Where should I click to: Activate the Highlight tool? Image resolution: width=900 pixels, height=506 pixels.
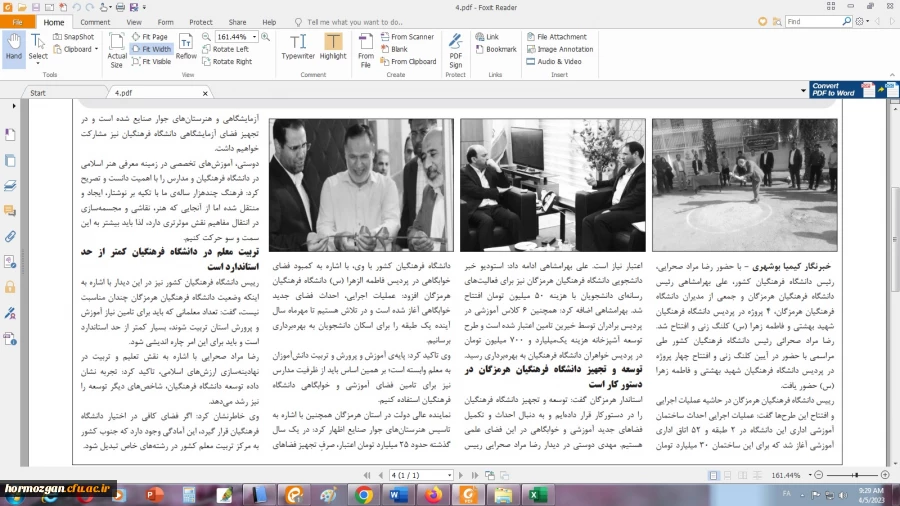point(333,46)
